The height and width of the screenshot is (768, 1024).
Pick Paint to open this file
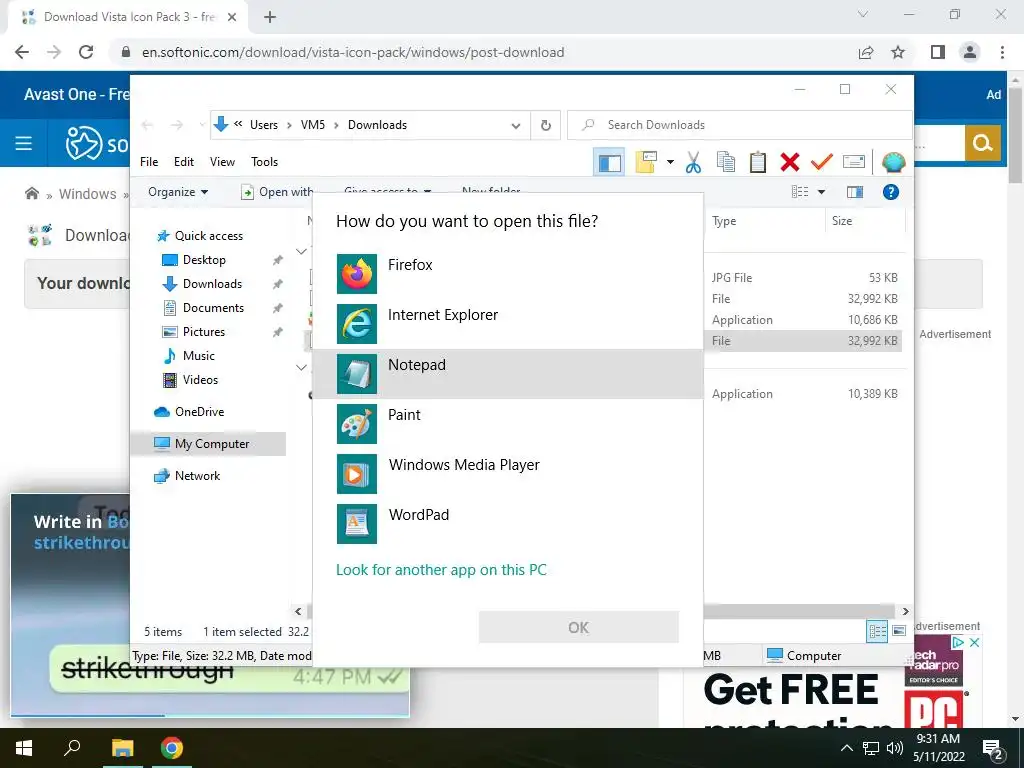[508, 423]
